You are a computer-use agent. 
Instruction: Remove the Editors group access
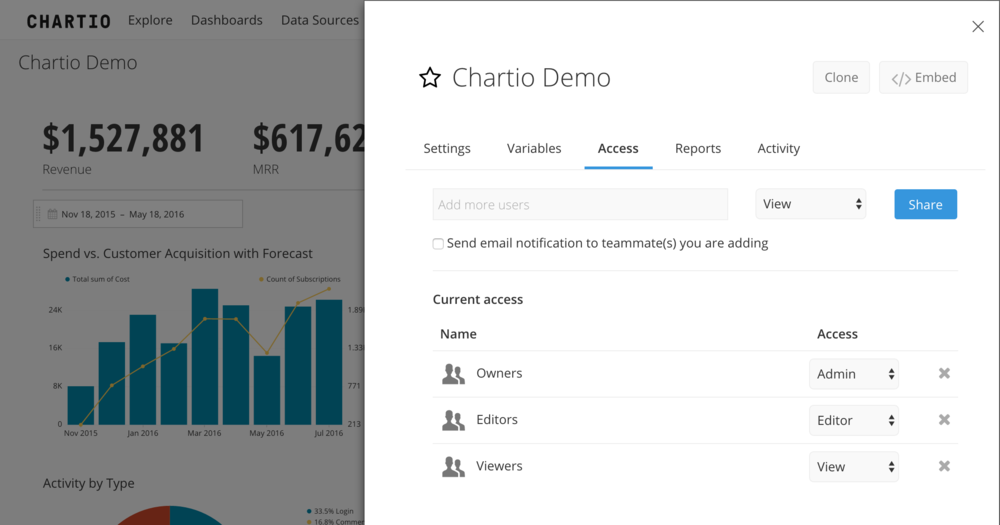pyautogui.click(x=944, y=420)
